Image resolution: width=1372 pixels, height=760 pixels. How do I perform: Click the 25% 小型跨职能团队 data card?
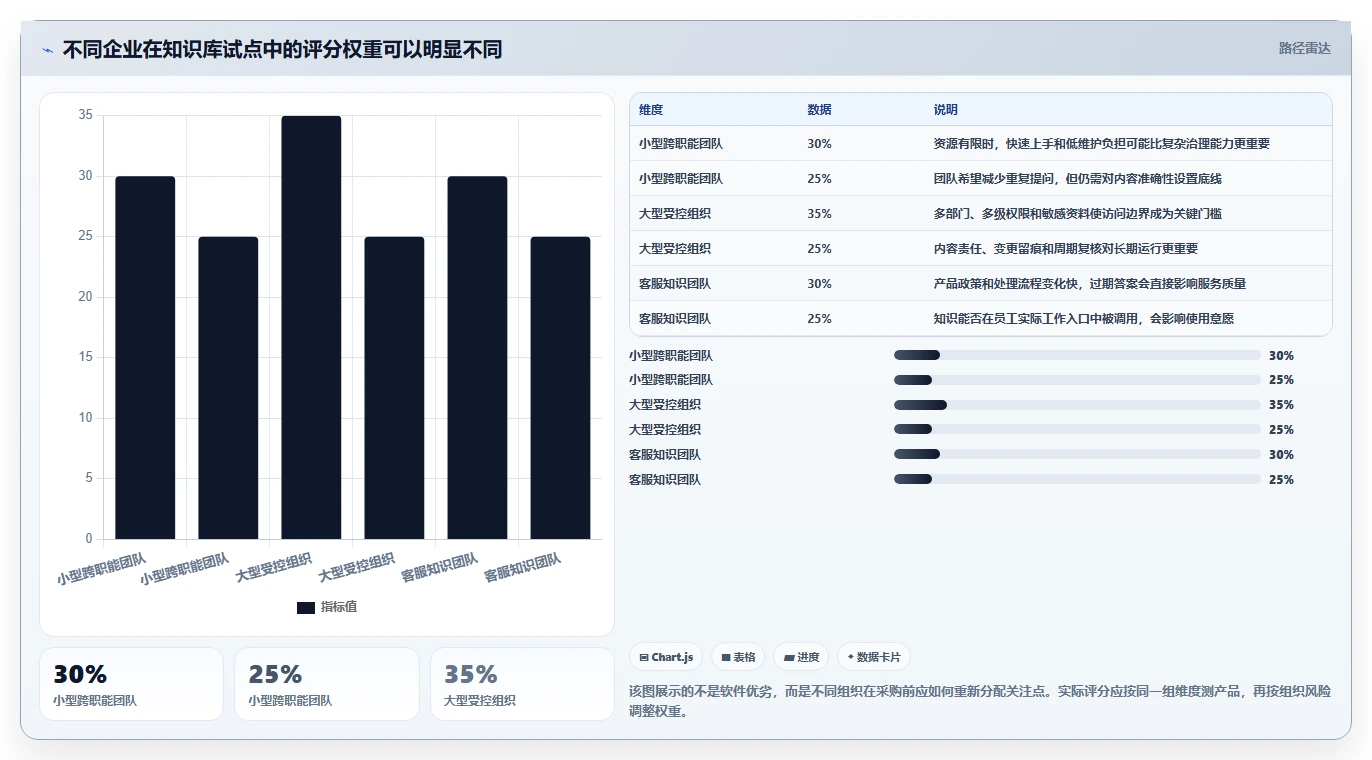pyautogui.click(x=327, y=684)
